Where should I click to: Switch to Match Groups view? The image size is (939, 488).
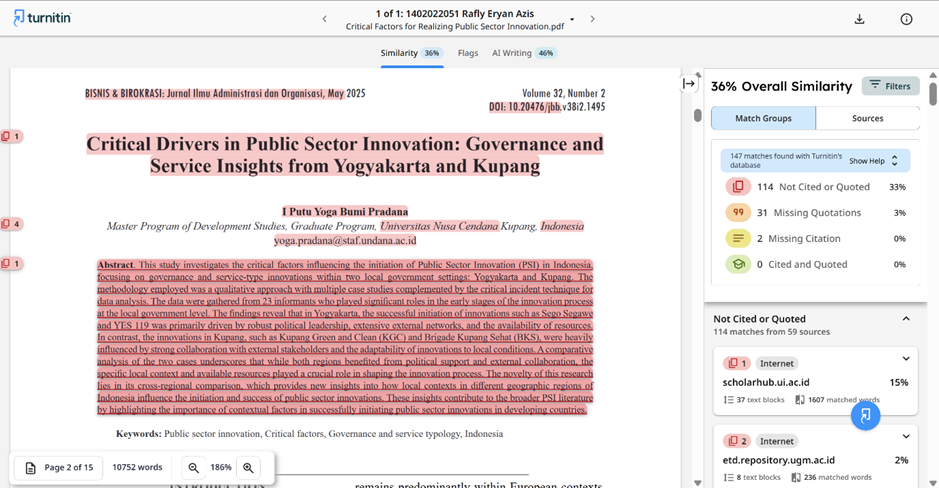(x=763, y=118)
